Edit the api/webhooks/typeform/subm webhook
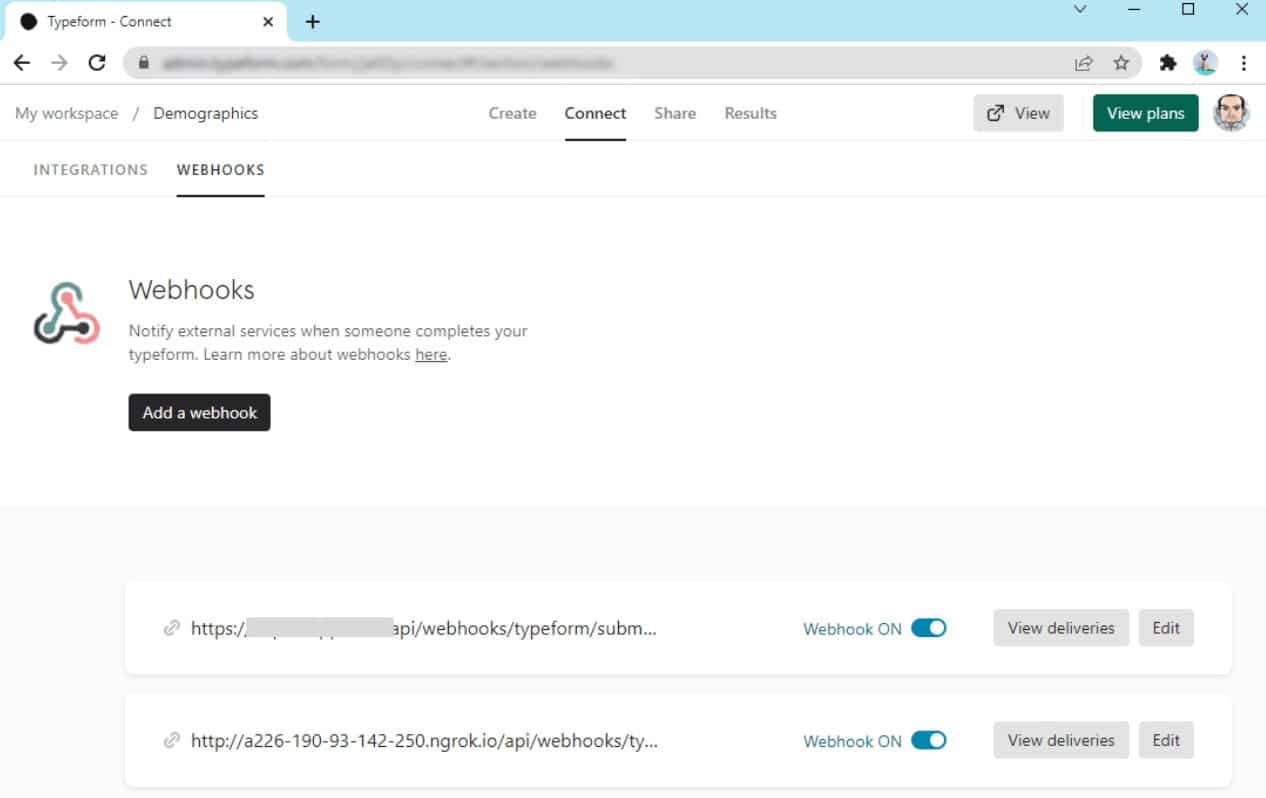This screenshot has height=798, width=1266. 1166,628
